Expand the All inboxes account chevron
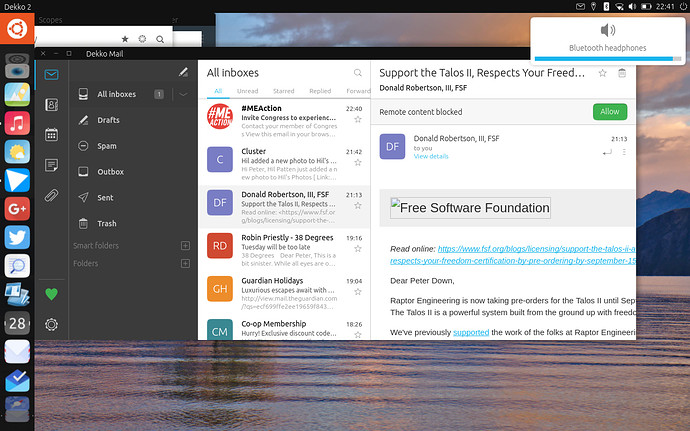Screen dimensions: 690x431 pos(183,94)
